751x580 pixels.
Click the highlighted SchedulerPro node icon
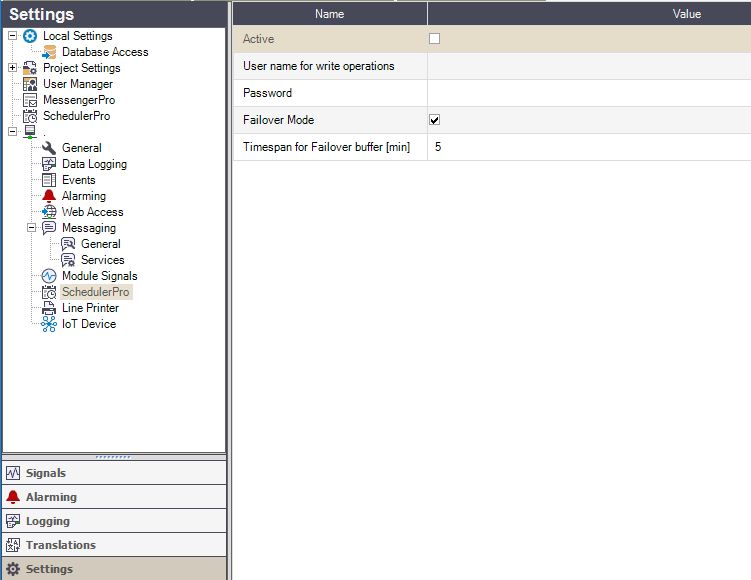[x=49, y=292]
